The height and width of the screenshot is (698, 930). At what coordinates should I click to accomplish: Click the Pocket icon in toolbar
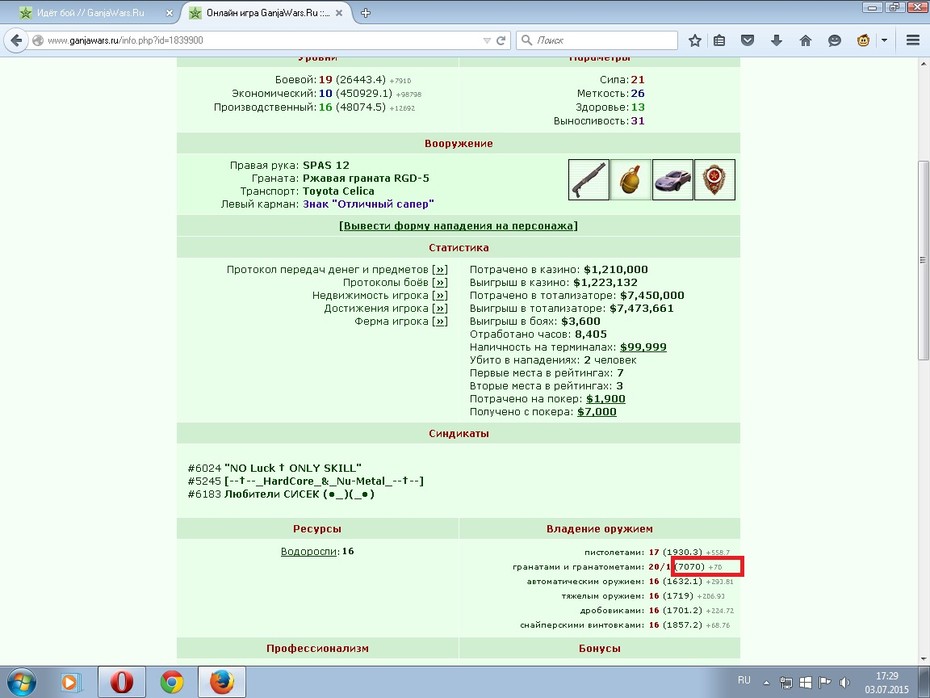[748, 40]
